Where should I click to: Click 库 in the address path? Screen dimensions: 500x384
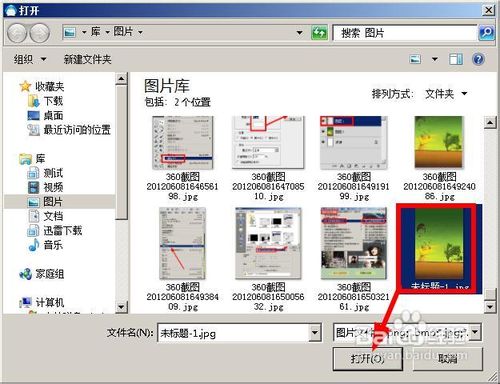96,32
